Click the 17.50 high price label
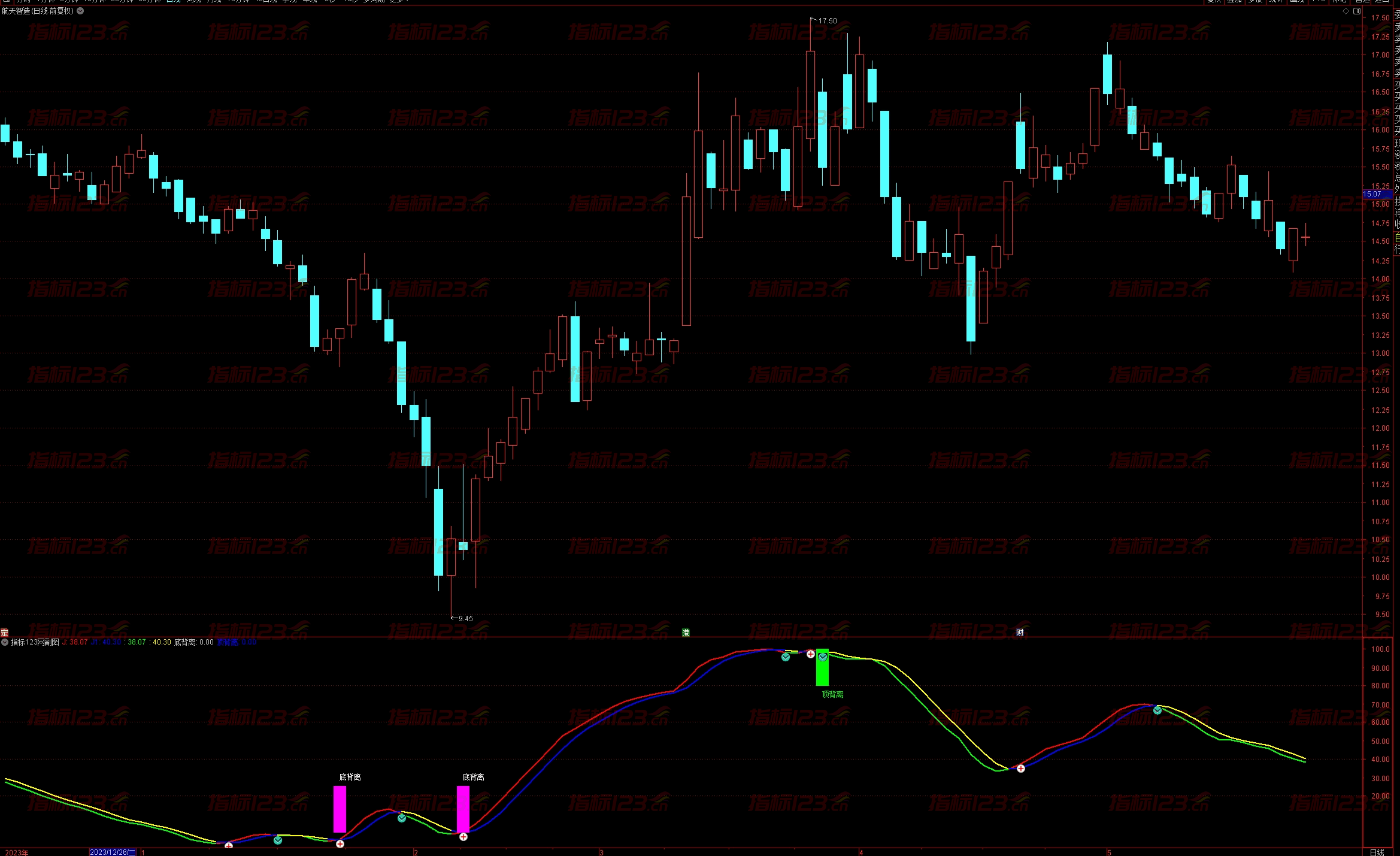1400x856 pixels. click(x=828, y=21)
